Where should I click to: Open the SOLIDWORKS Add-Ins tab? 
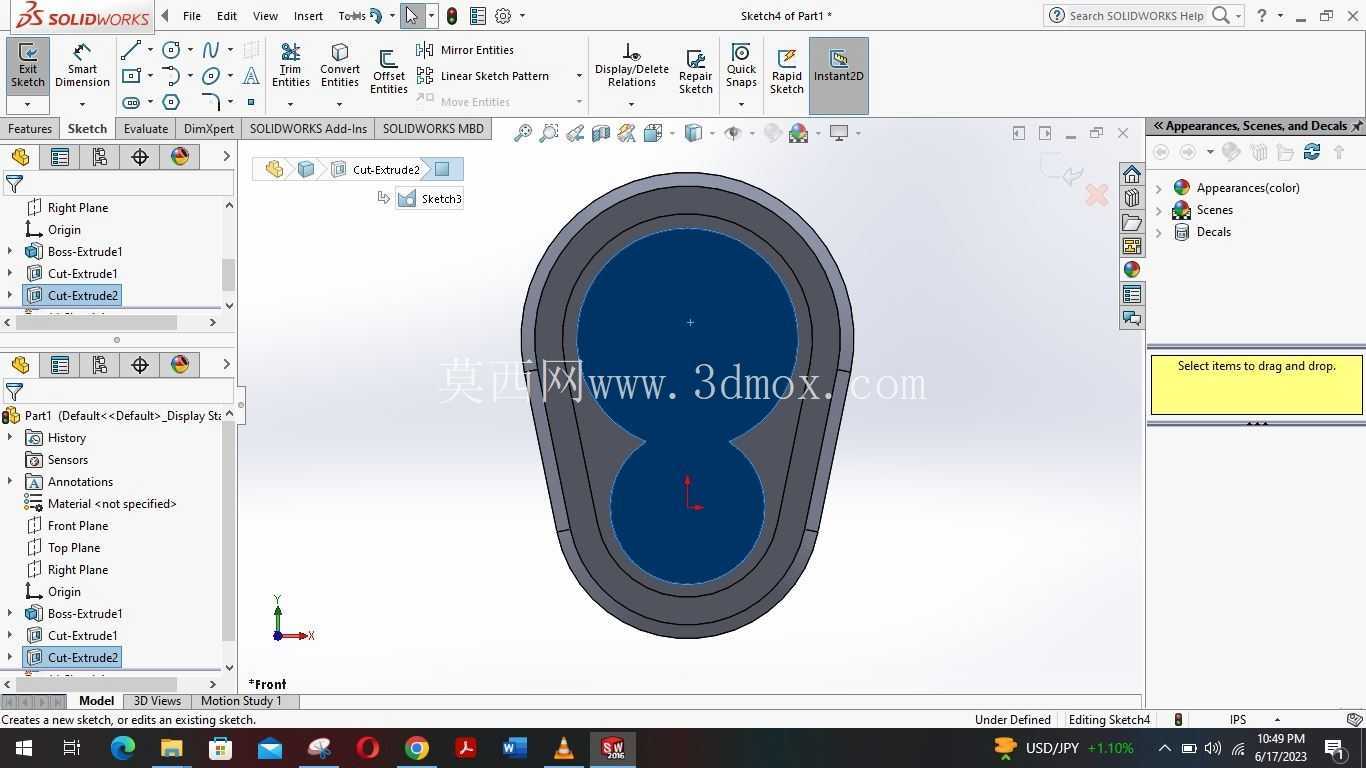(308, 129)
